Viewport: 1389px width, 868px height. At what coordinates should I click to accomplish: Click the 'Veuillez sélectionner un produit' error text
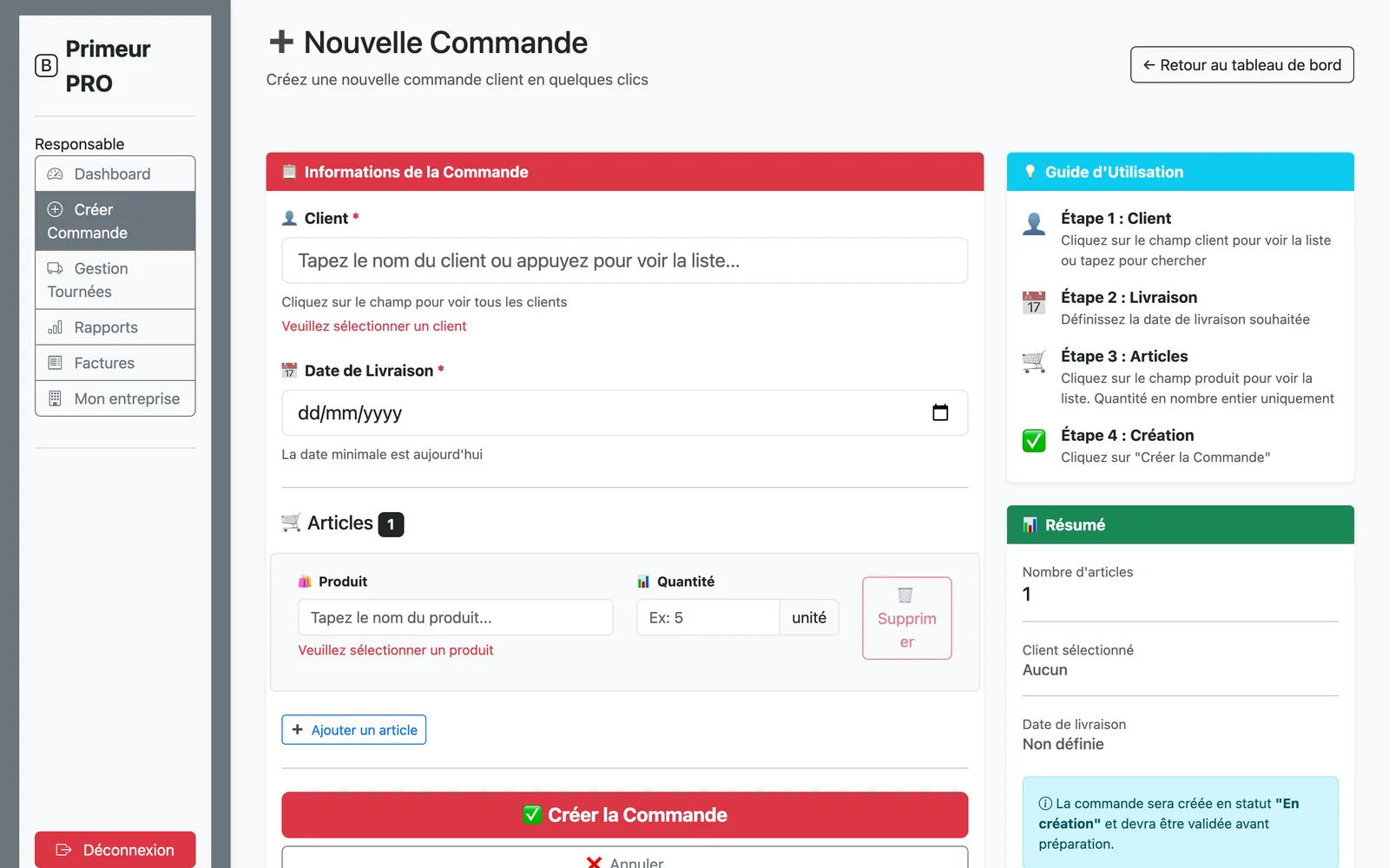pos(396,650)
